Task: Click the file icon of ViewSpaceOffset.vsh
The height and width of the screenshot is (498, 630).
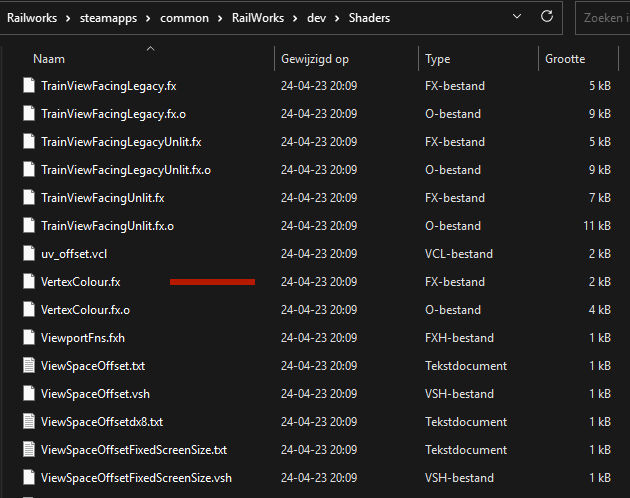Action: (29, 394)
